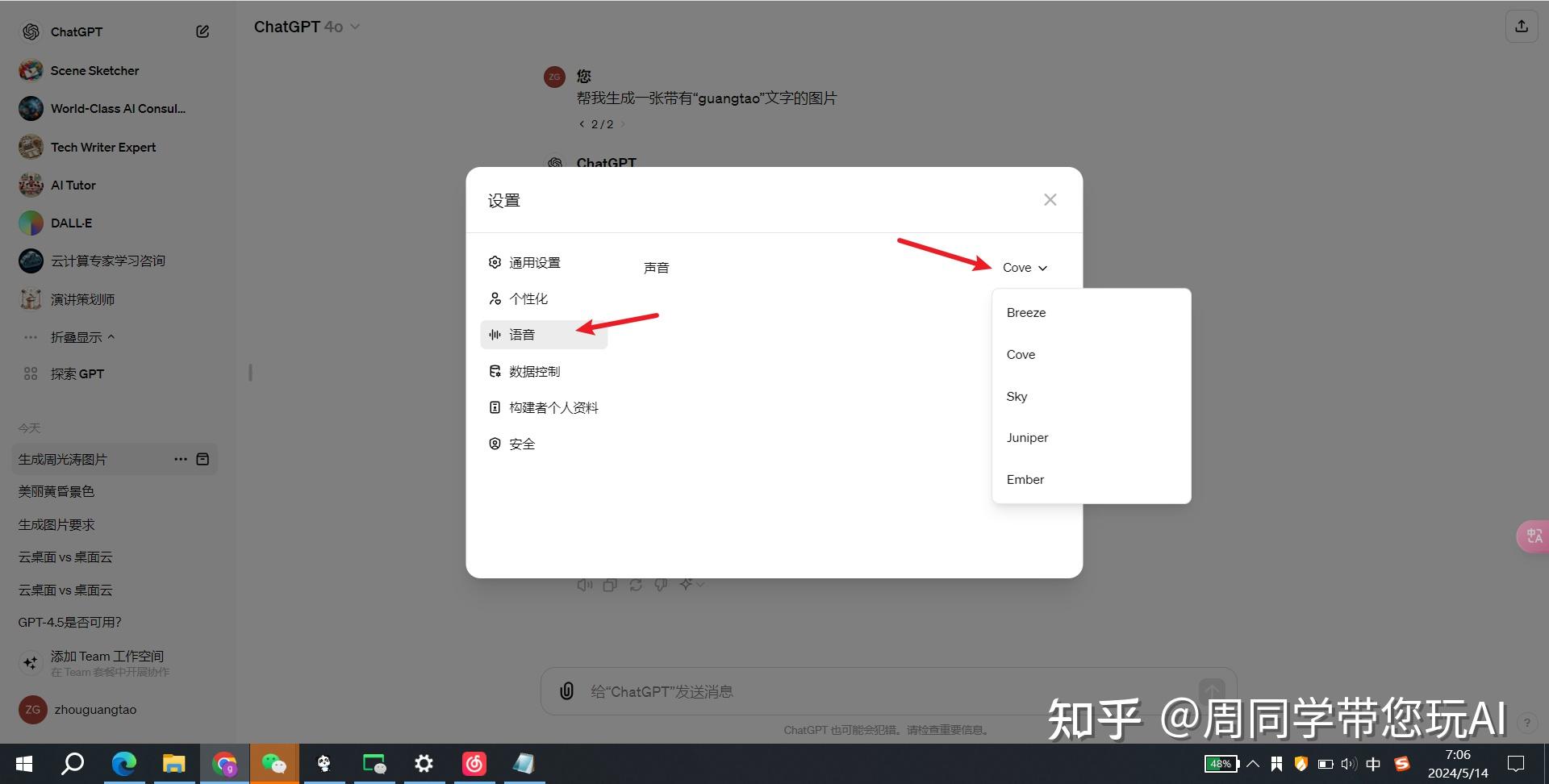Open the ChatGPT 4o model selector

coord(307,26)
